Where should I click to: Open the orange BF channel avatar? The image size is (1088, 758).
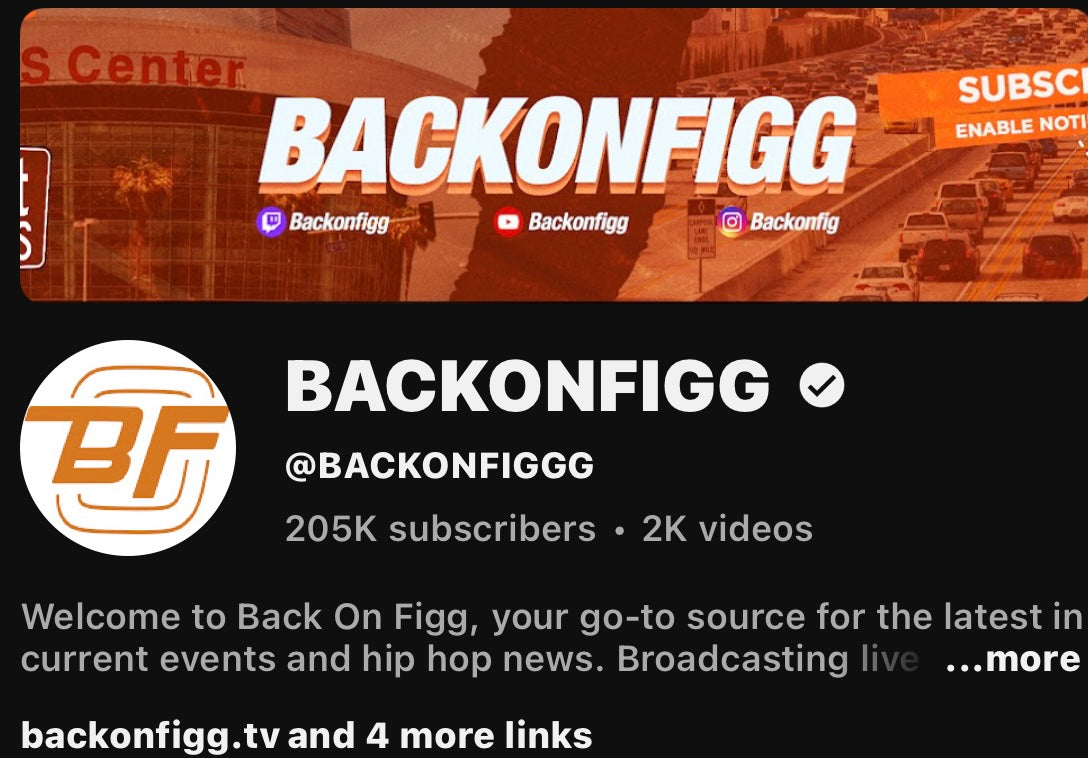[128, 448]
